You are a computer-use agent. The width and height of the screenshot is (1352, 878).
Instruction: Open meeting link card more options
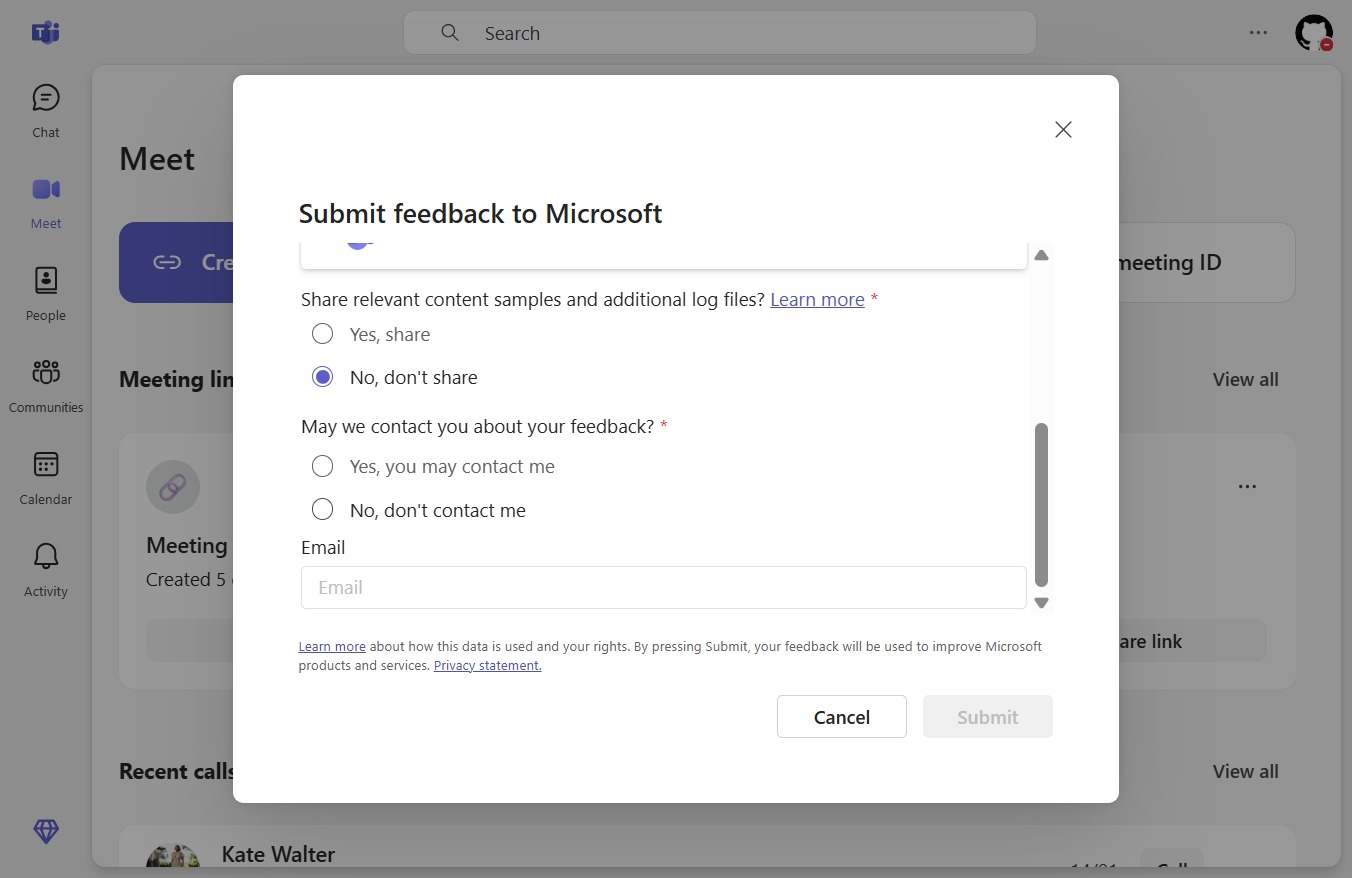[x=1247, y=487]
